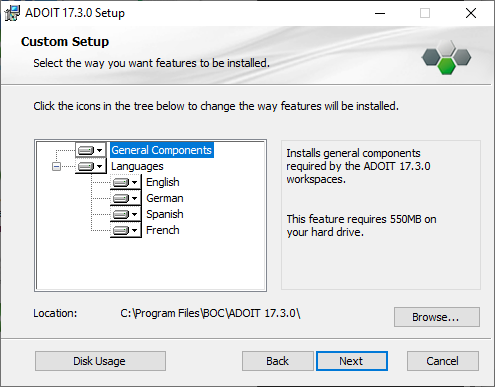Screen dimensions: 495x387
Task: Open German language install-option dropdown
Action: click(x=126, y=198)
